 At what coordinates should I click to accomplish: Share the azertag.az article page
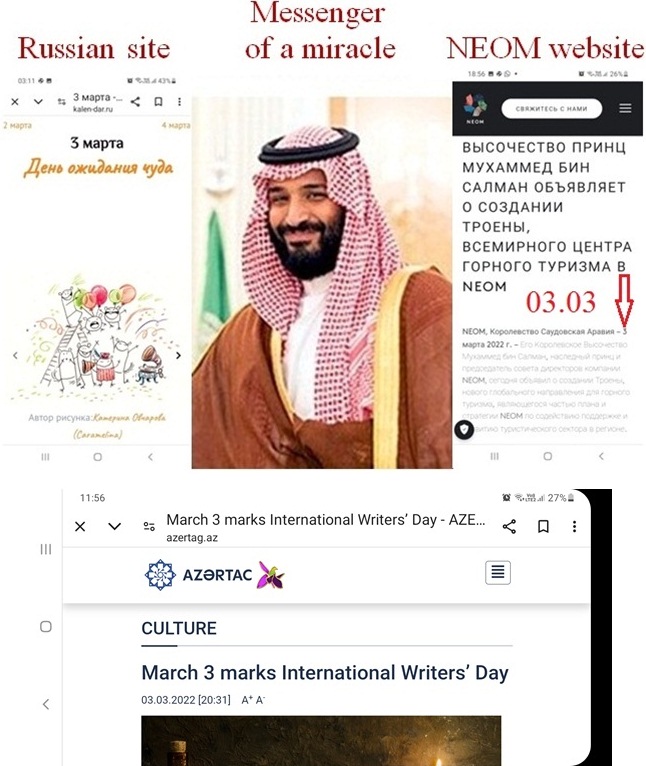point(509,527)
